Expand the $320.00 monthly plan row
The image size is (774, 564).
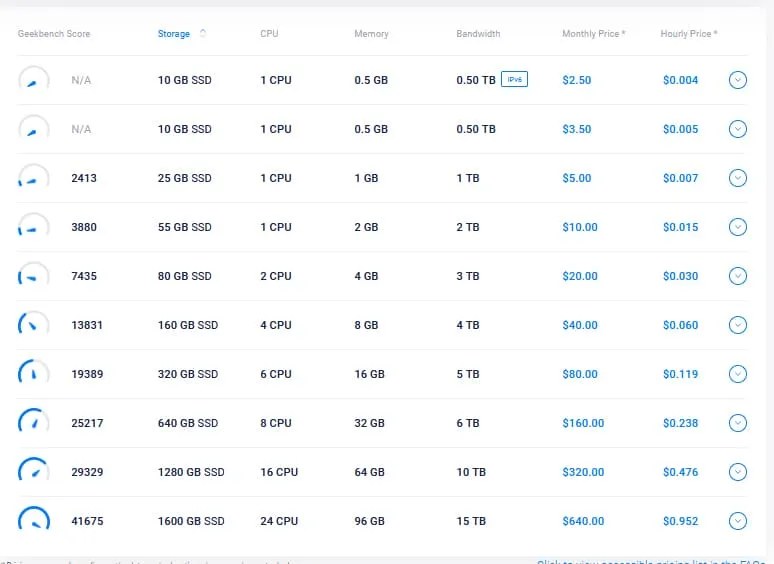(x=737, y=472)
